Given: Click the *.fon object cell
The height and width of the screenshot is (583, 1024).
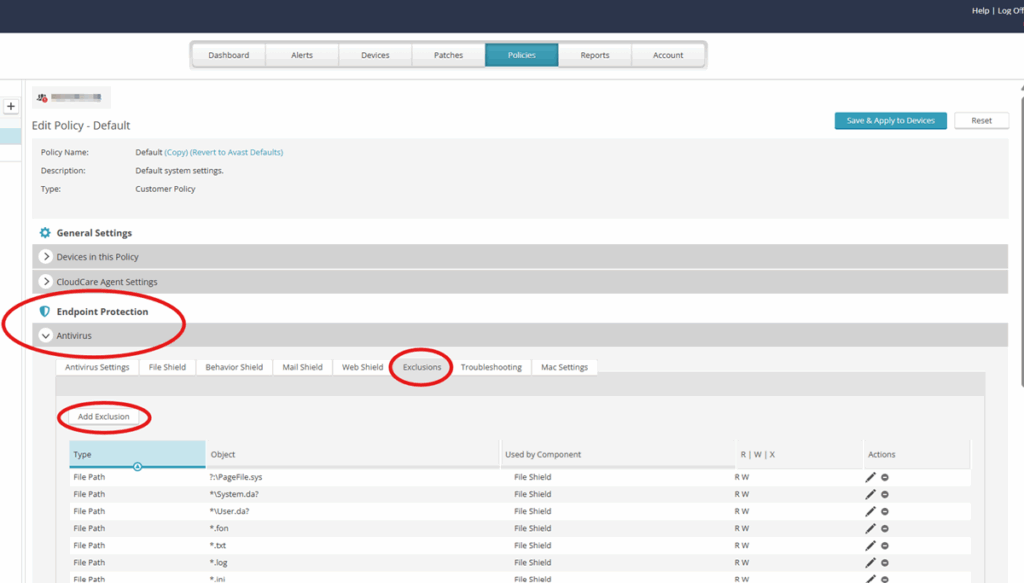Looking at the screenshot, I should coord(219,528).
